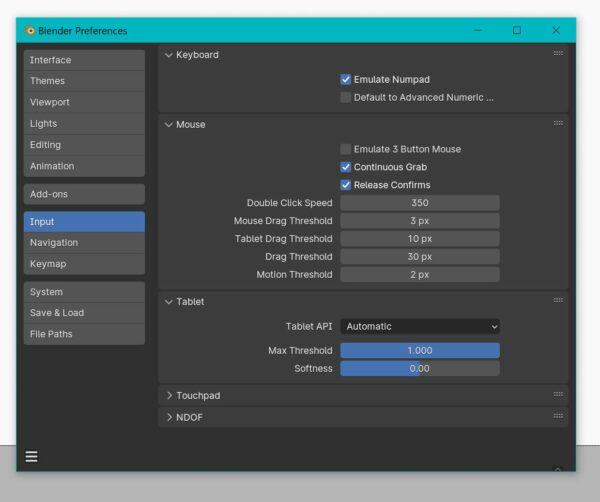The width and height of the screenshot is (600, 502).
Task: Go to the Lights tab
Action: click(x=84, y=124)
